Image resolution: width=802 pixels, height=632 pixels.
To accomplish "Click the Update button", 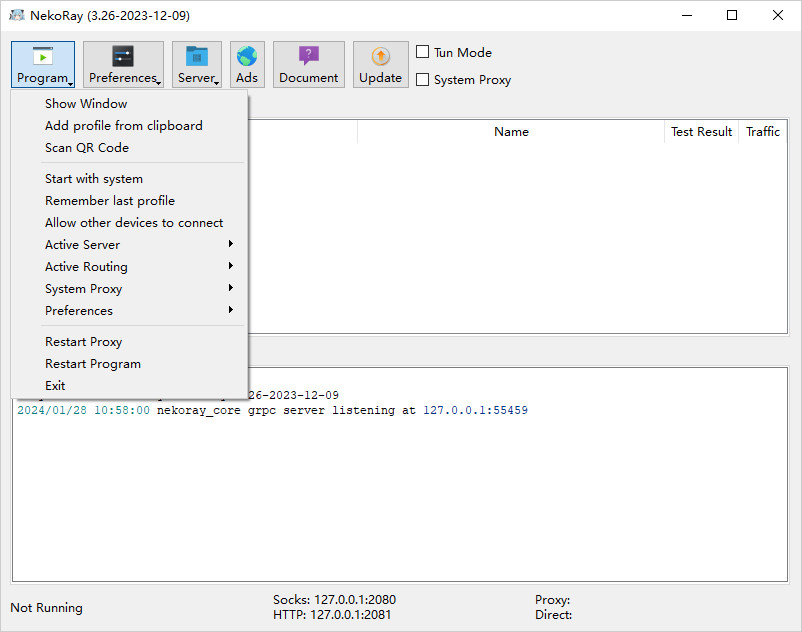I will point(381,64).
